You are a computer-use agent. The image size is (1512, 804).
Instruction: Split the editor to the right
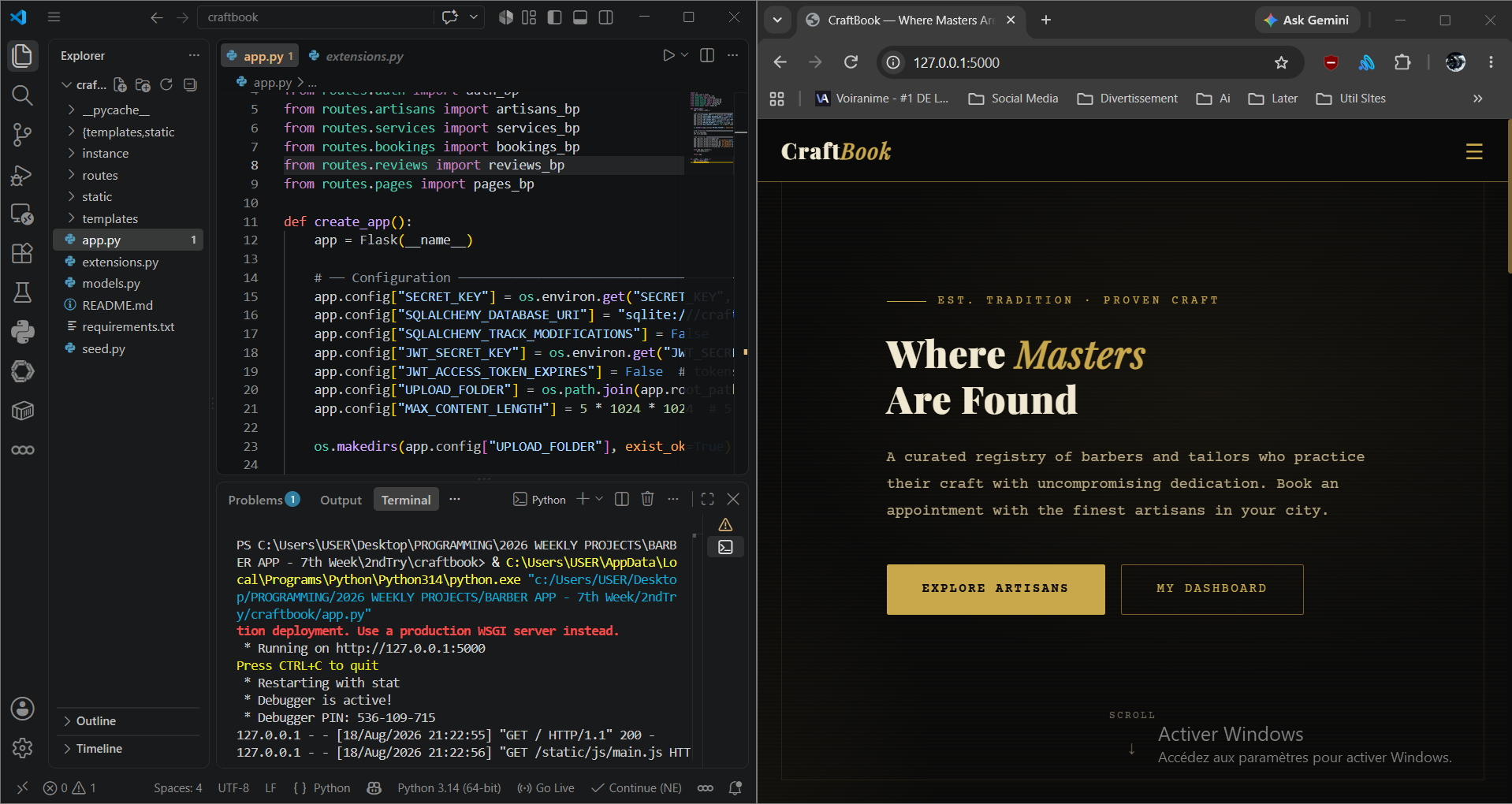click(707, 55)
